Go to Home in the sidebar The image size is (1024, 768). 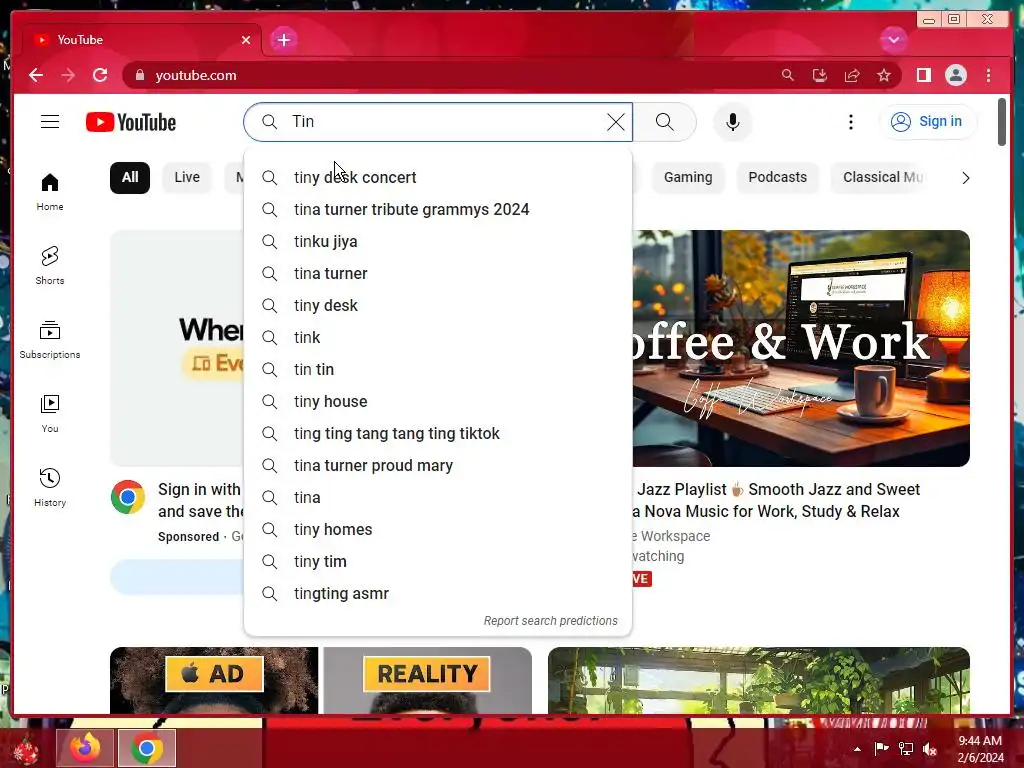coord(50,191)
